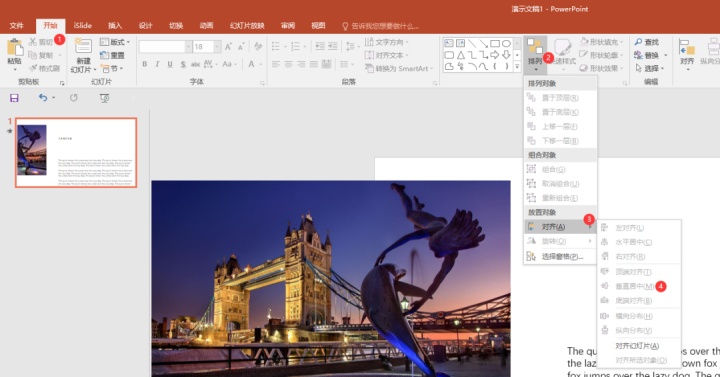Toggle Underline formatting

tap(170, 64)
